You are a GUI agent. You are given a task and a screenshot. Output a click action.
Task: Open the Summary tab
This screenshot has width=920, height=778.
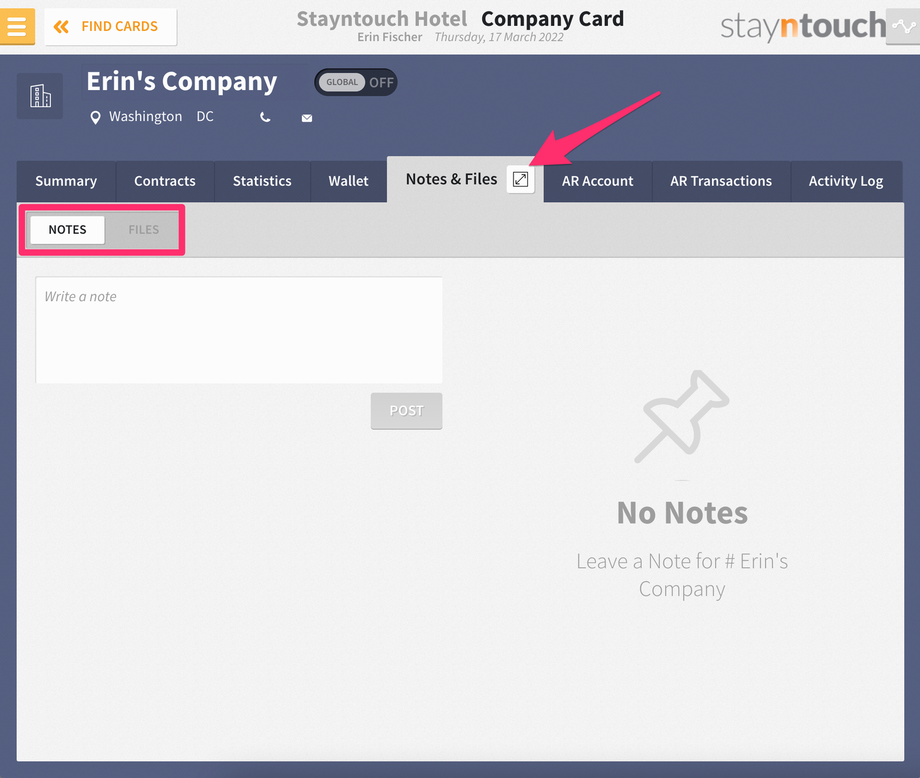pyautogui.click(x=66, y=181)
